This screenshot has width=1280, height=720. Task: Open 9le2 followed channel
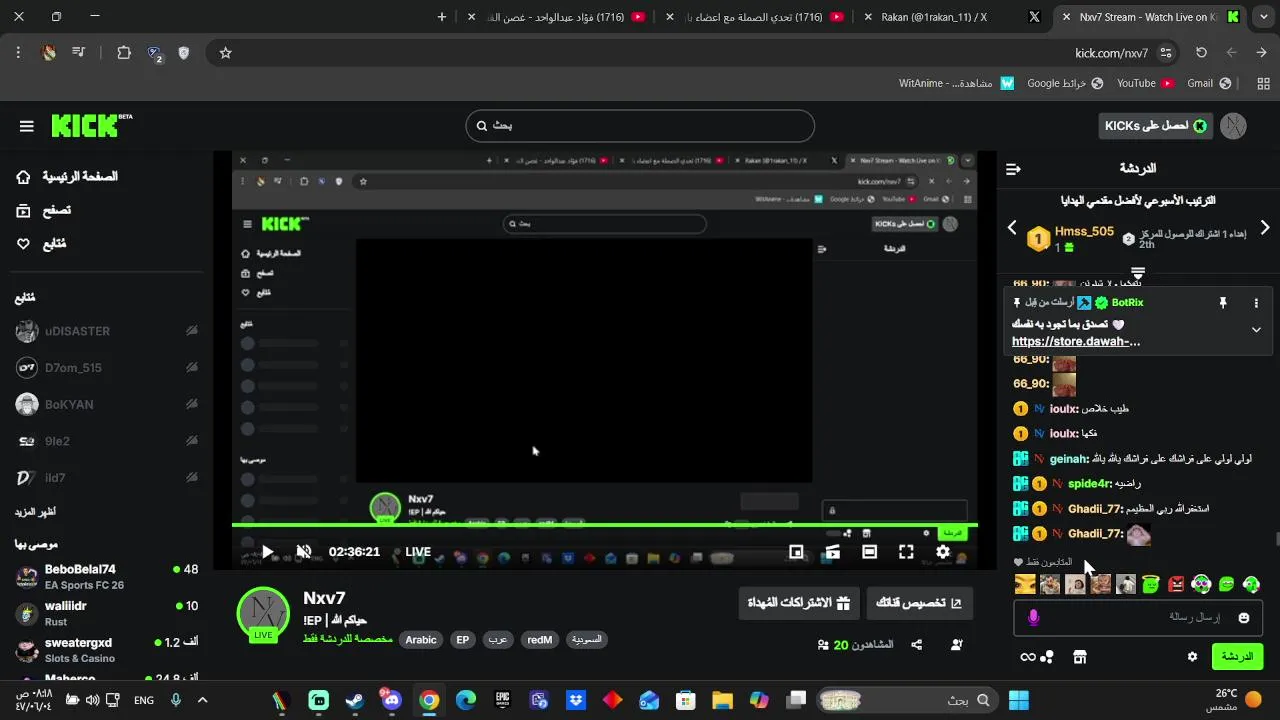(106, 441)
